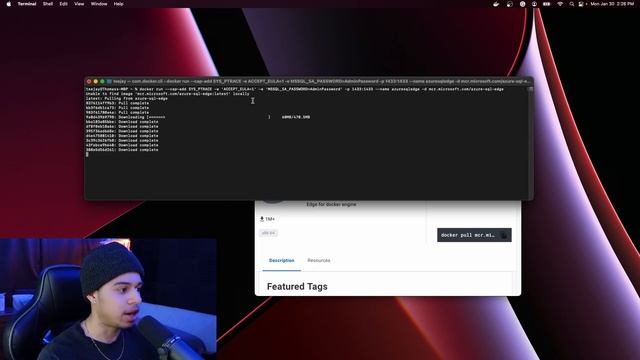The width and height of the screenshot is (640, 360).
Task: Zoom the Terminal window with green button
Action: [102, 82]
